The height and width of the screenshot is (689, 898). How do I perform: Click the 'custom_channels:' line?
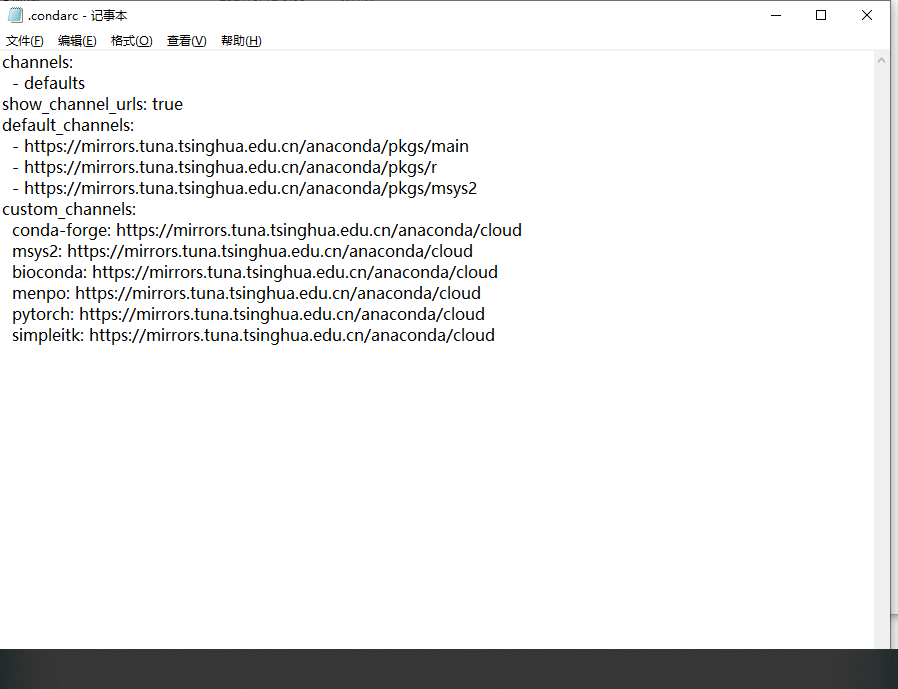[69, 209]
